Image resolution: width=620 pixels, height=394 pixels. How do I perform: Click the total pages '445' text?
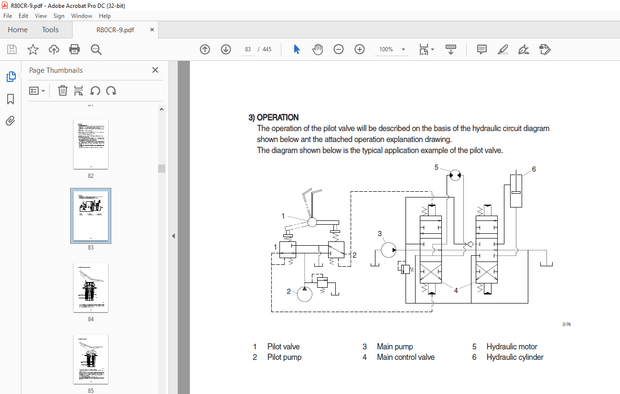(267, 49)
